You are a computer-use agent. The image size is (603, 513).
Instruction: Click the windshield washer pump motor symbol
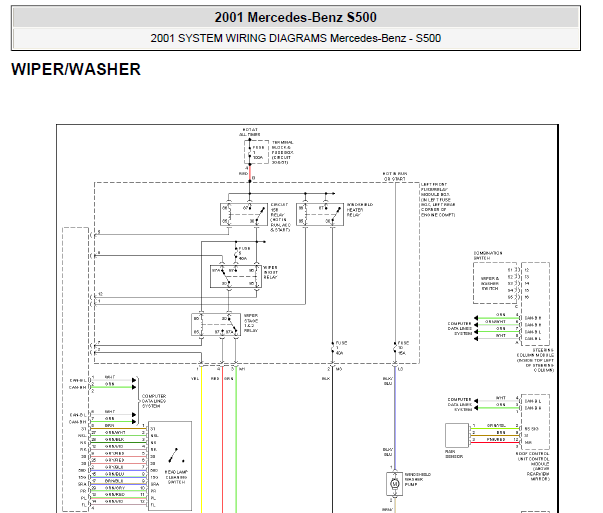point(395,484)
